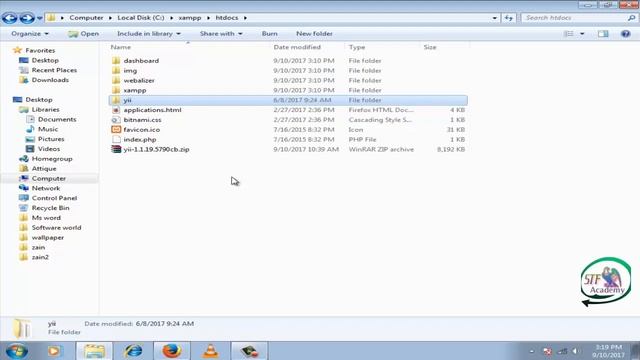The height and width of the screenshot is (360, 640).
Task: Select Computer in navigation pane
Action: coord(49,178)
